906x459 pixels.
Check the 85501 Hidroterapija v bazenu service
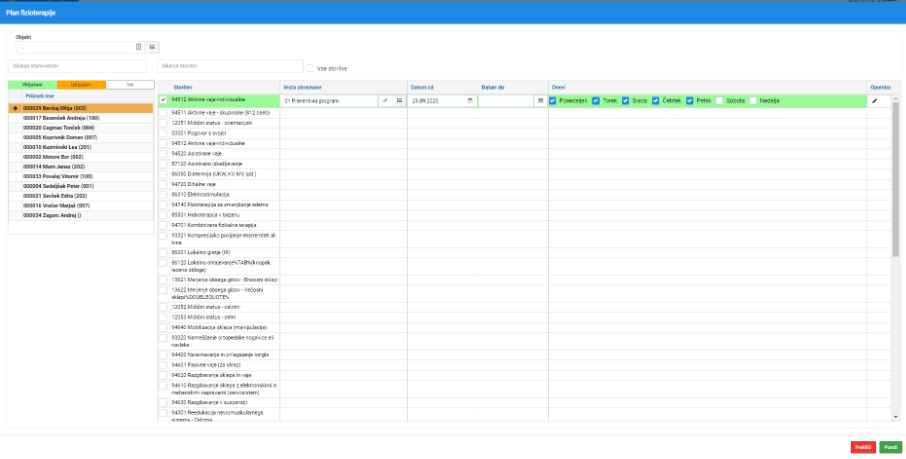pos(163,215)
